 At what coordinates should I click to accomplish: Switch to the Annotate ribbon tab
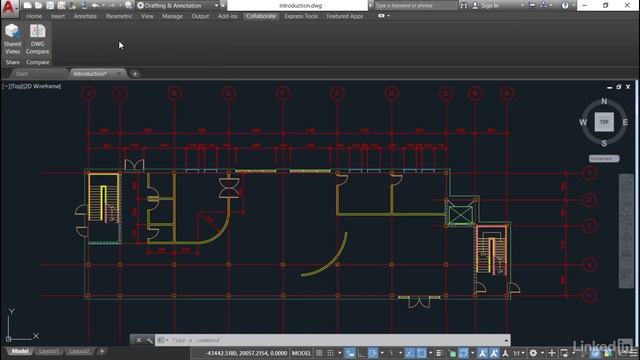pyautogui.click(x=85, y=16)
